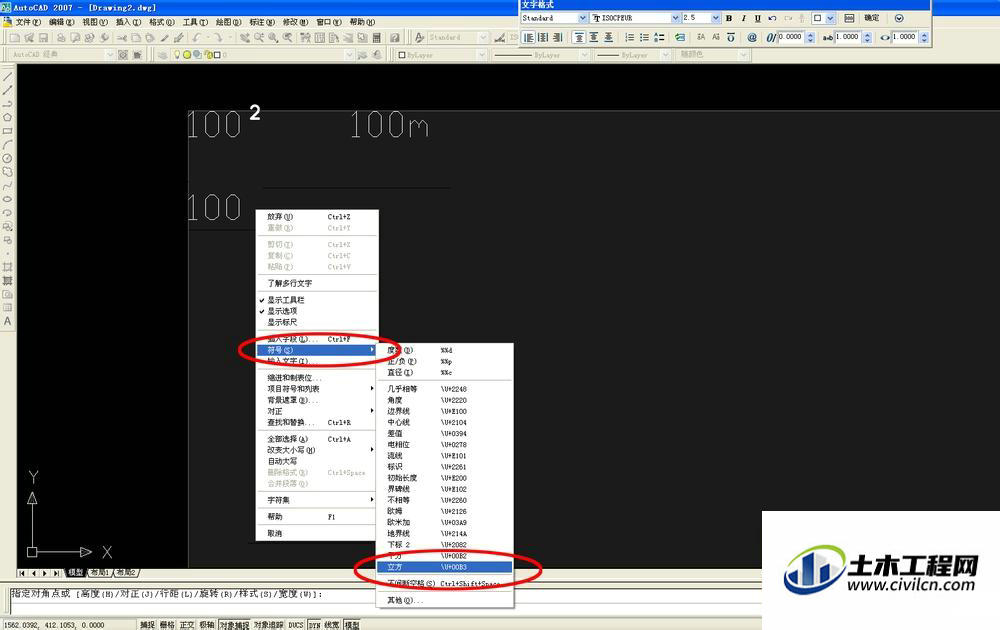Toggle 栅格 grid display in status bar

click(167, 625)
